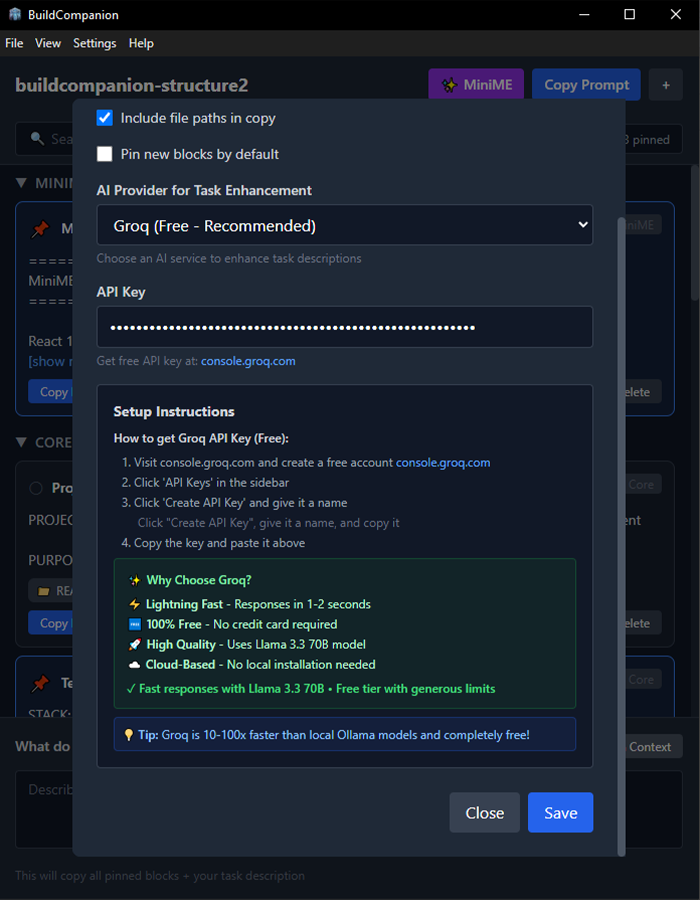
Task: Click into the API Key password field
Action: 344,327
